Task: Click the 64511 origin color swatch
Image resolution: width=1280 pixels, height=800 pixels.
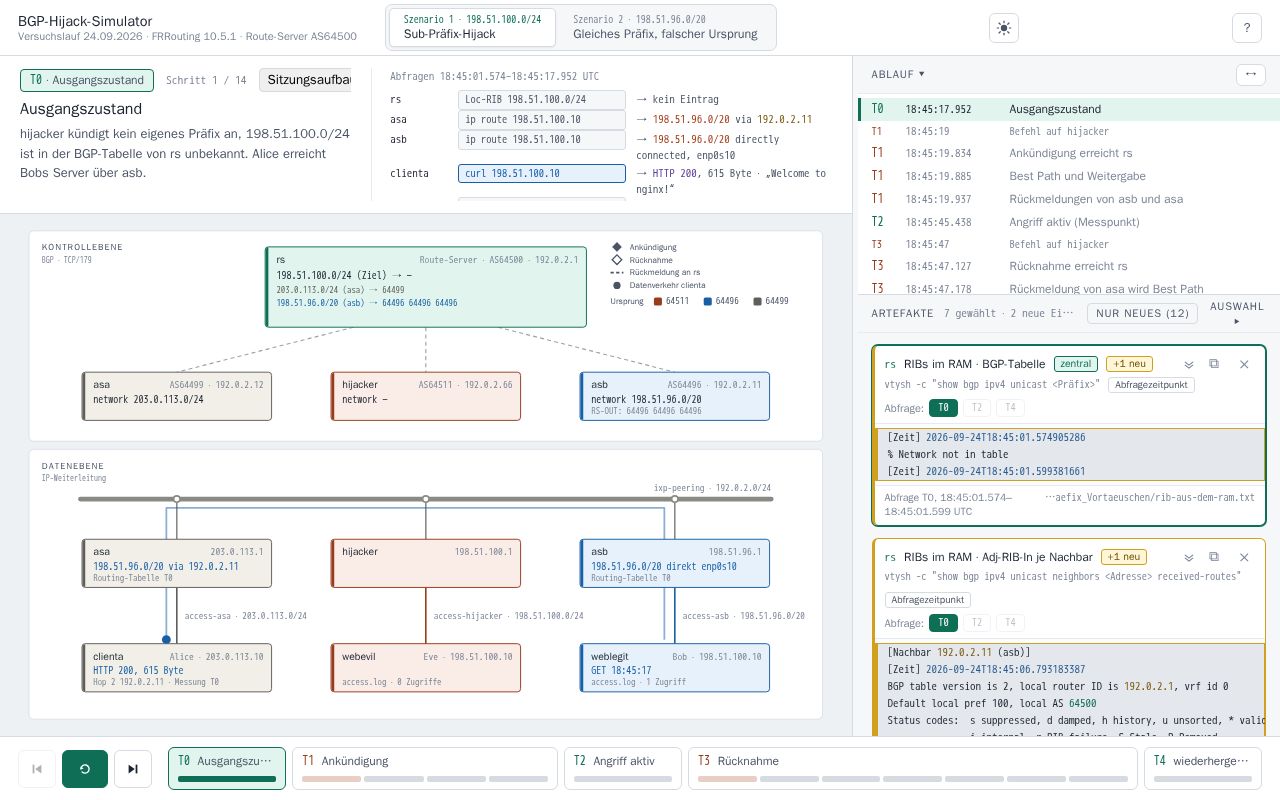Action: coord(658,301)
